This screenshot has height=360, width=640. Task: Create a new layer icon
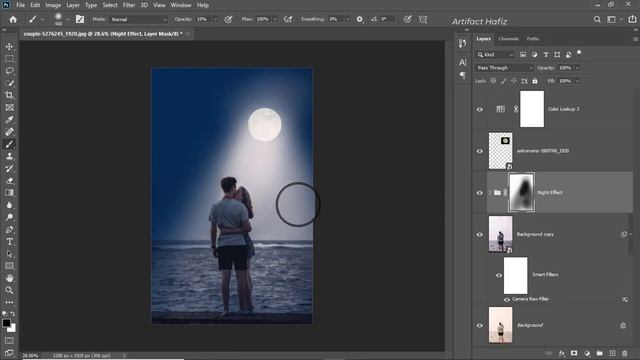(612, 353)
